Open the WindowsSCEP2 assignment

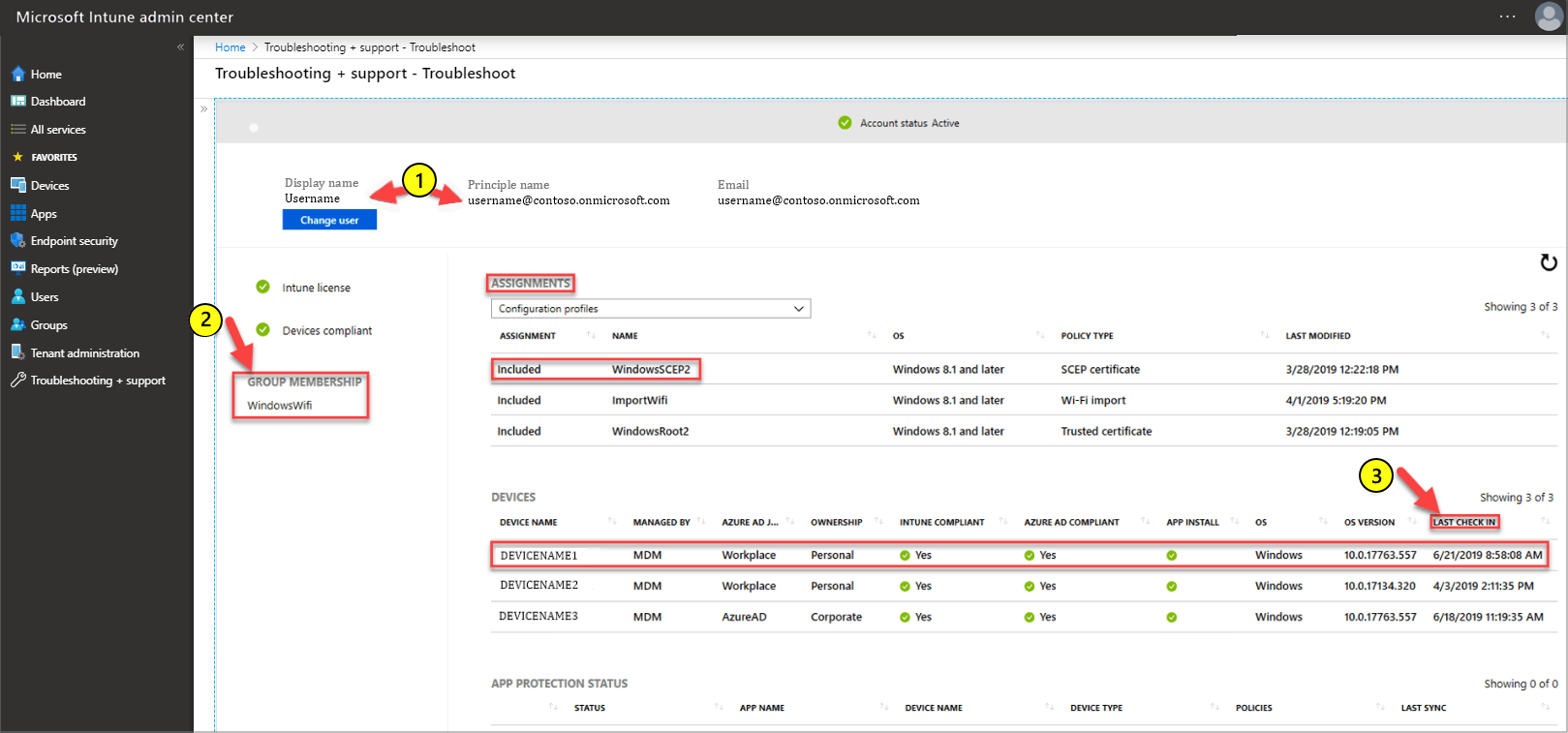[651, 370]
